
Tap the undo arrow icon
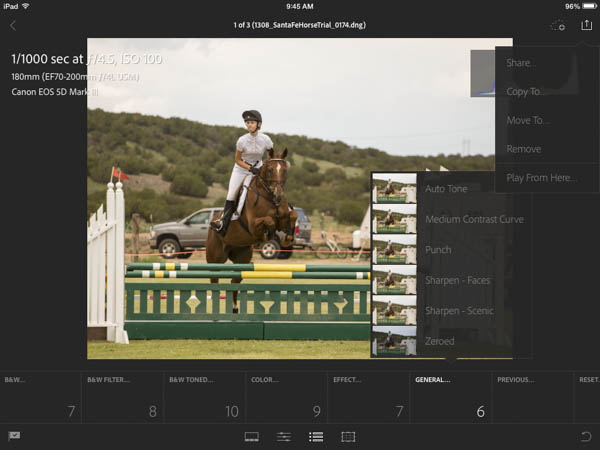coord(586,436)
